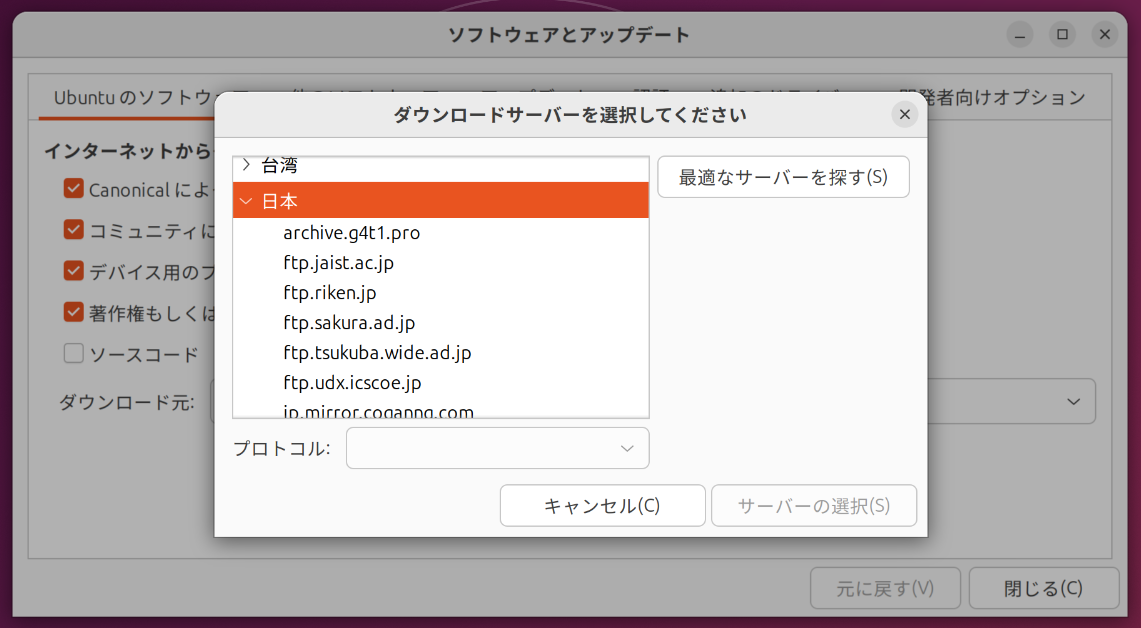
Task: Disable the コミュニティ software checkbox
Action: [73, 230]
